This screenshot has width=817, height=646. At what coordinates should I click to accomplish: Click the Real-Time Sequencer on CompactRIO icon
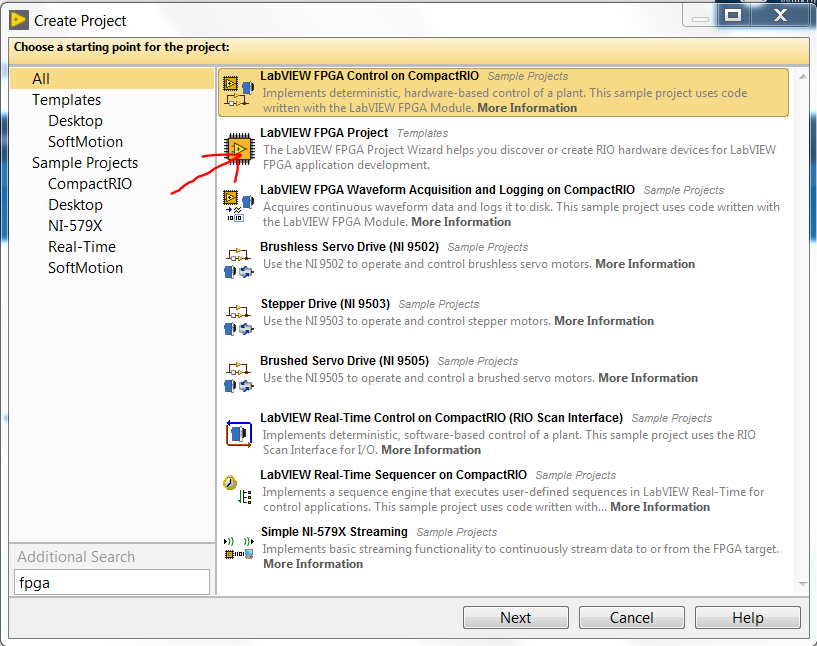coord(238,490)
